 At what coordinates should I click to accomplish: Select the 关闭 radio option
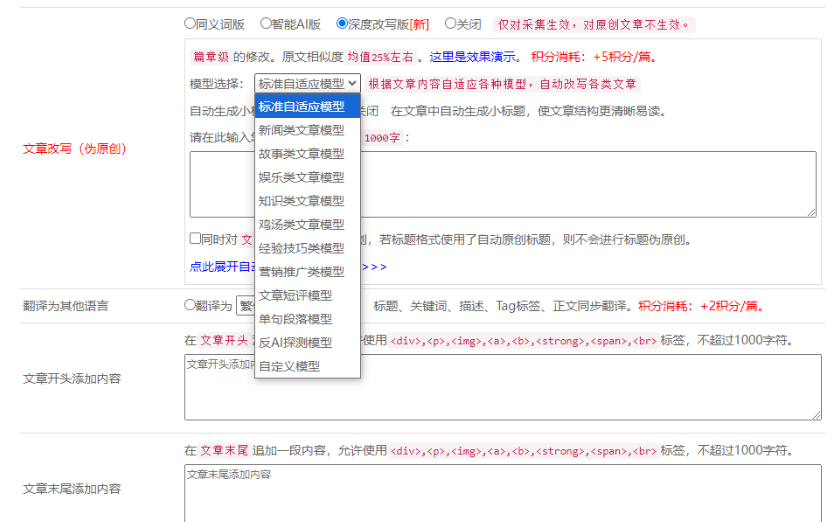click(451, 23)
